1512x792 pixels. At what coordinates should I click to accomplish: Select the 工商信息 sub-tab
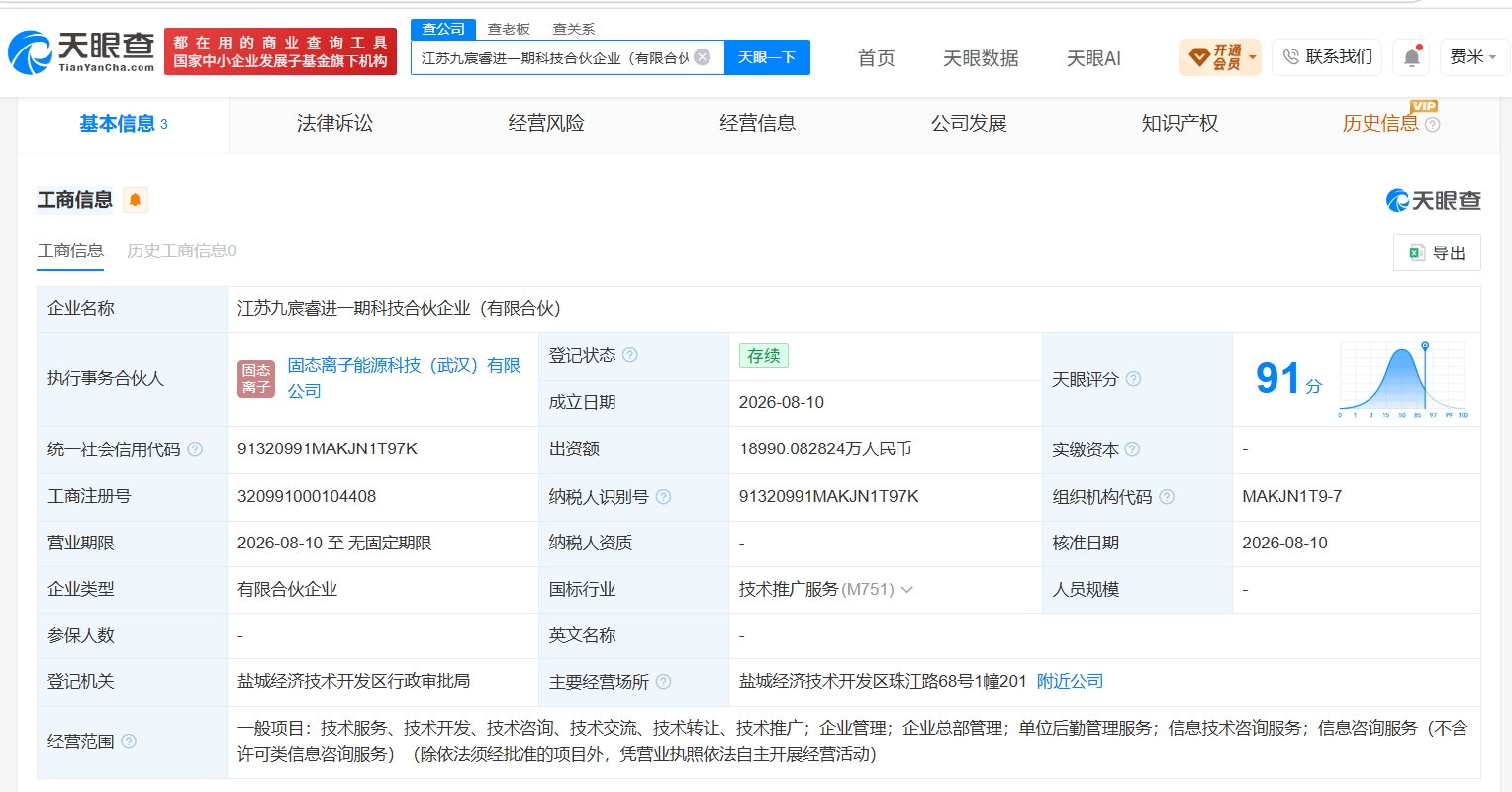coord(70,251)
